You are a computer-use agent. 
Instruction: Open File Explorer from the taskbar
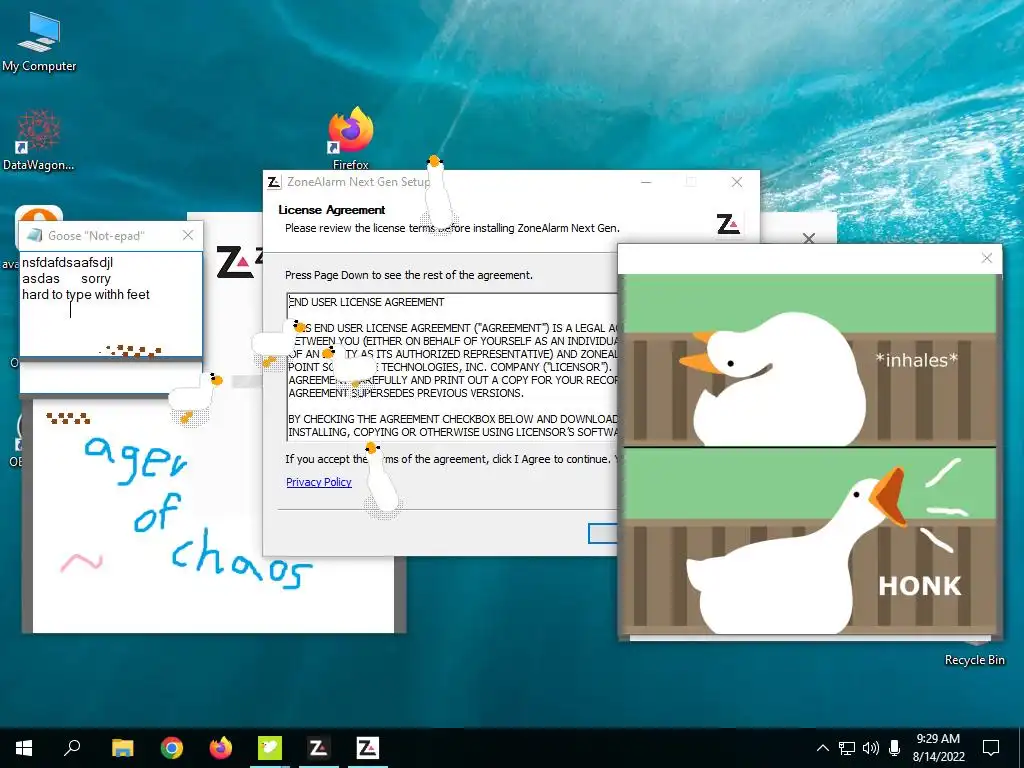click(x=122, y=748)
